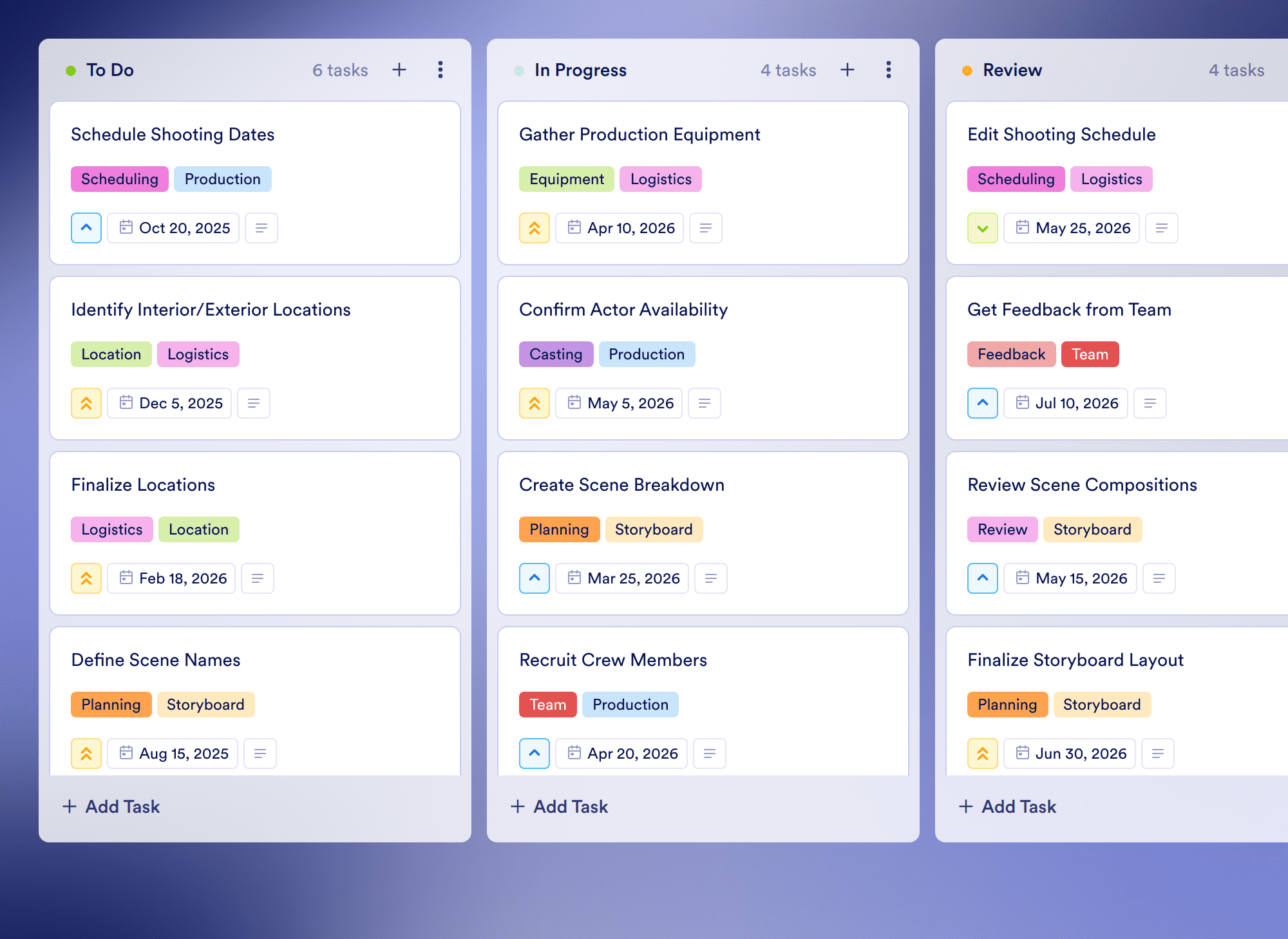Change low priority of Edit Shooting Schedule
This screenshot has height=939, width=1288.
[983, 228]
